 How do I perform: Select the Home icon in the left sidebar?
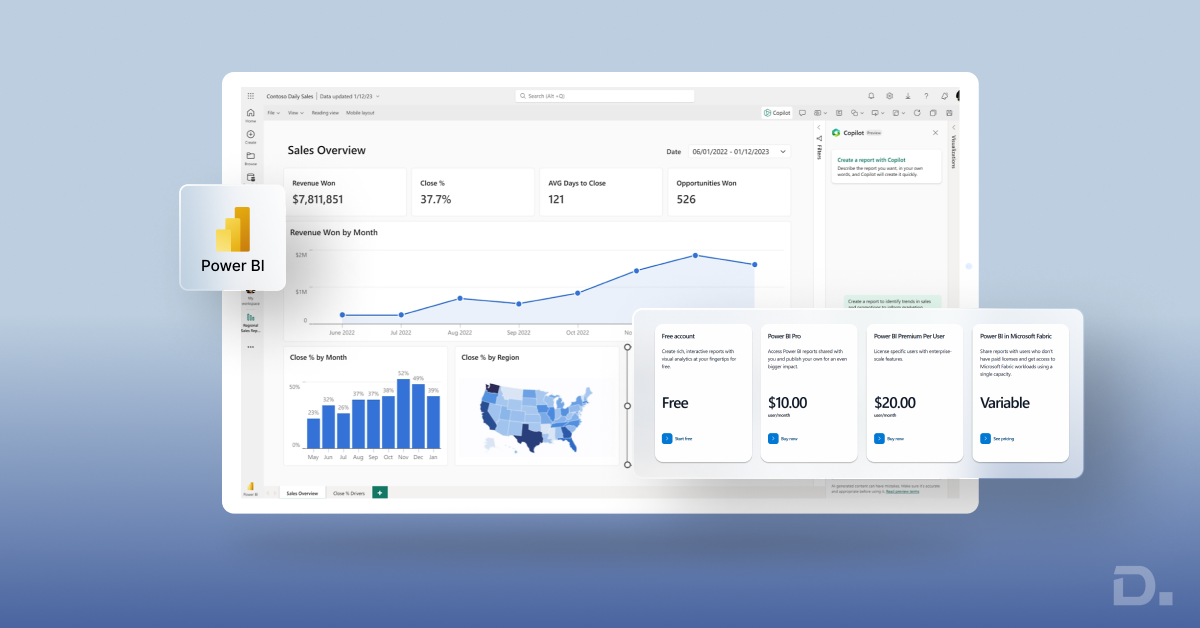(x=249, y=113)
